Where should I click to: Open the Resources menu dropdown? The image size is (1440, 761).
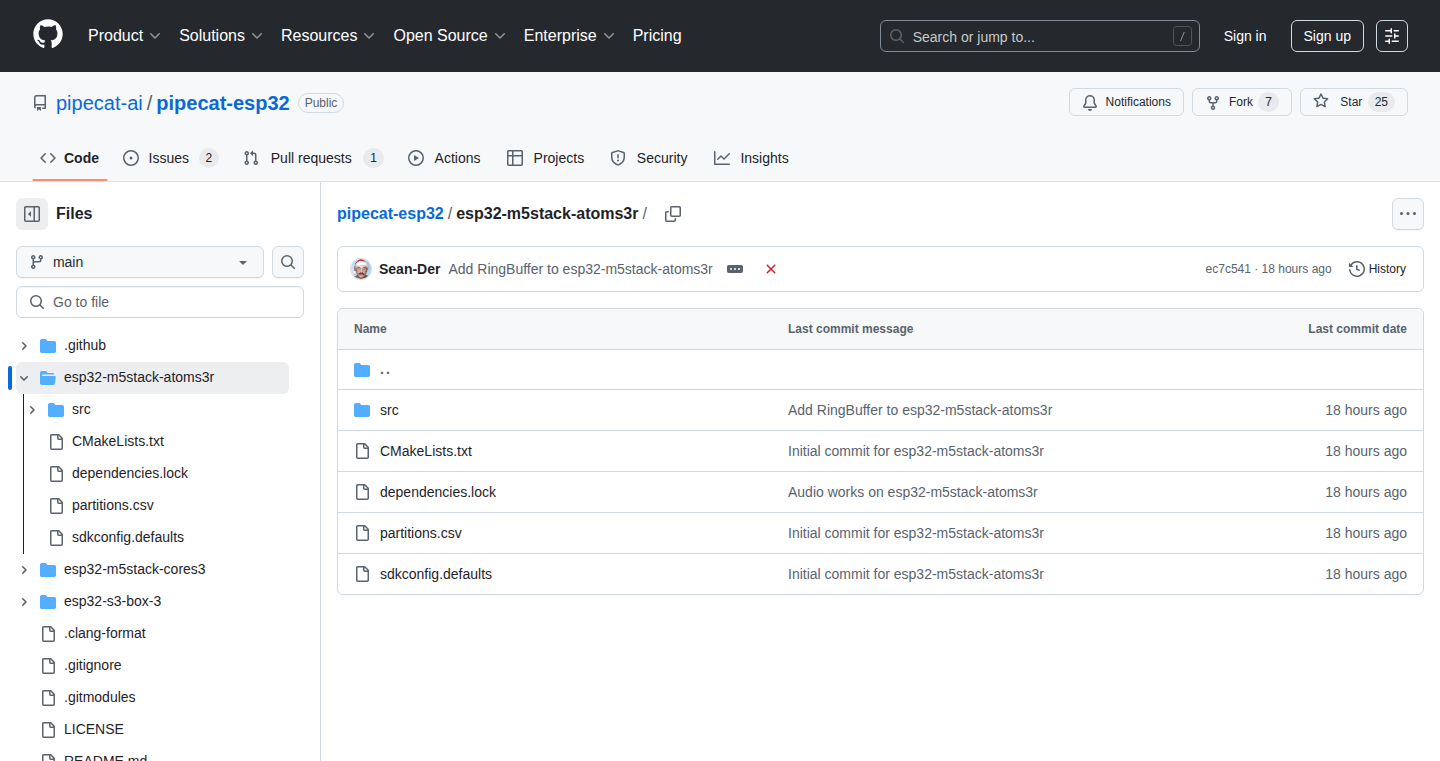click(328, 36)
